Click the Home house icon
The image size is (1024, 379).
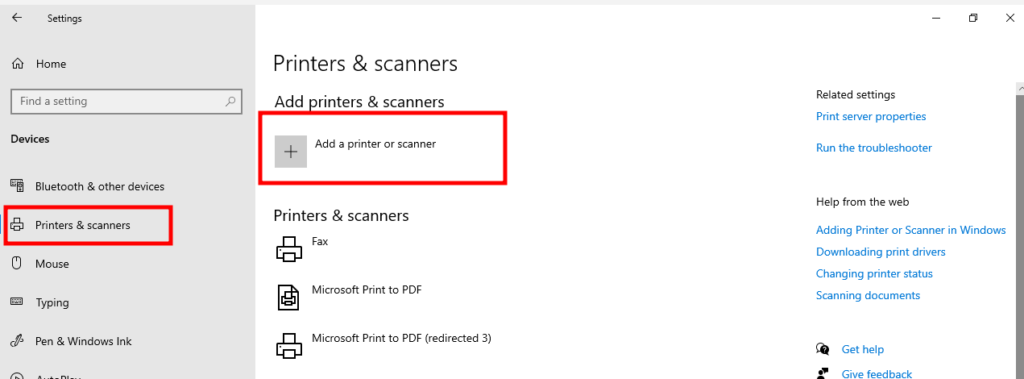pyautogui.click(x=18, y=64)
